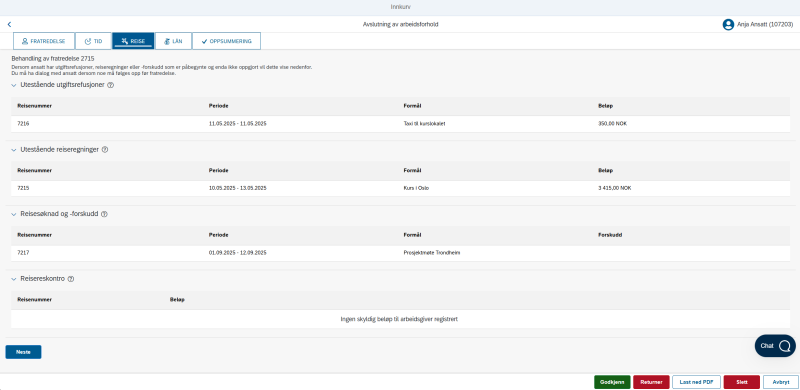Open the Anja Ansatt user avatar icon
The height and width of the screenshot is (390, 800).
point(728,25)
